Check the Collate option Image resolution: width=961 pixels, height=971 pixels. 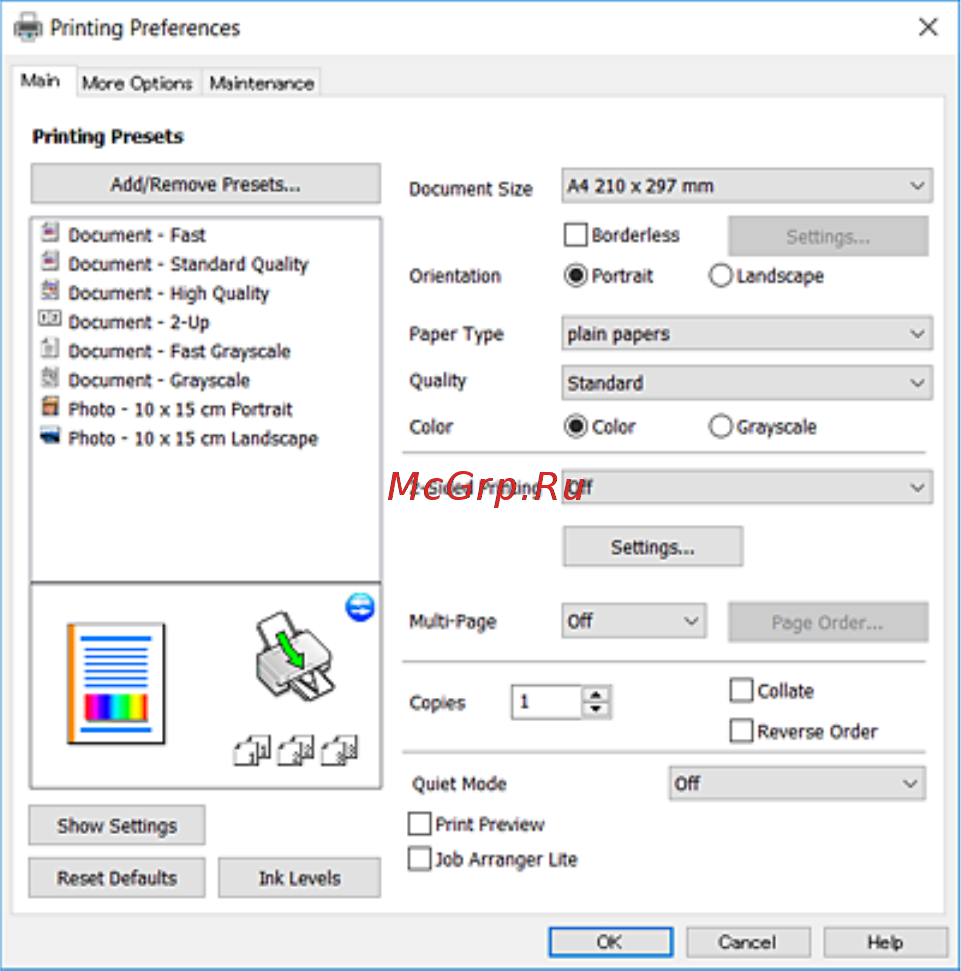(x=740, y=690)
